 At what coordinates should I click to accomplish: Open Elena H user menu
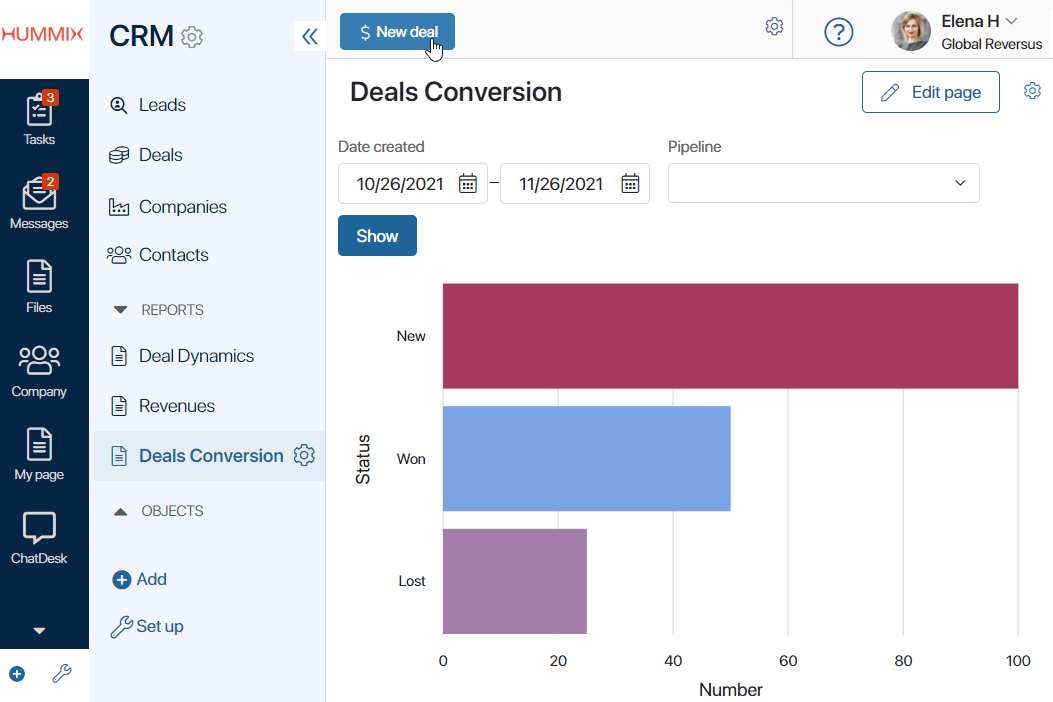(967, 32)
